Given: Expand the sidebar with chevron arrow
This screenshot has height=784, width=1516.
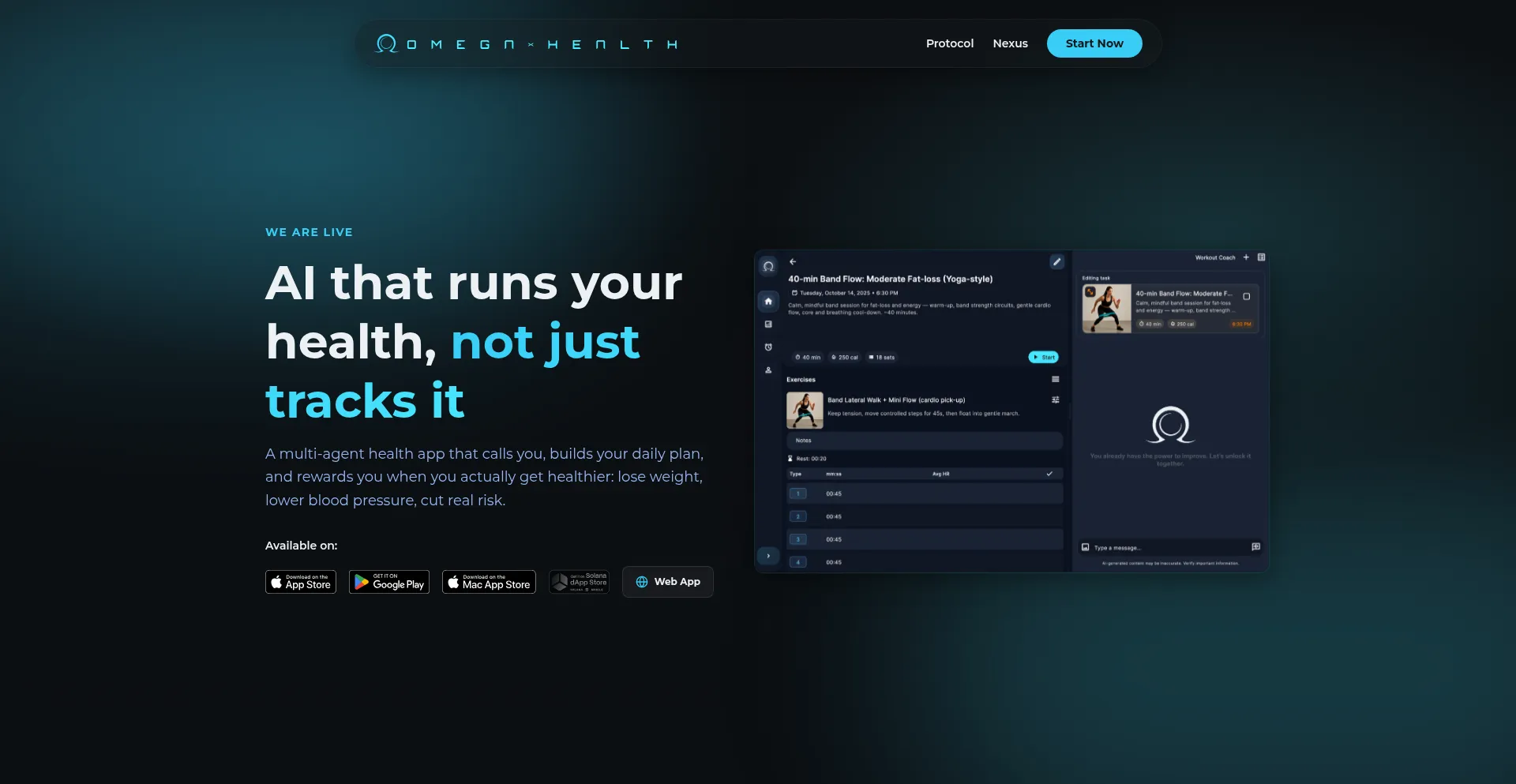Looking at the screenshot, I should 768,556.
